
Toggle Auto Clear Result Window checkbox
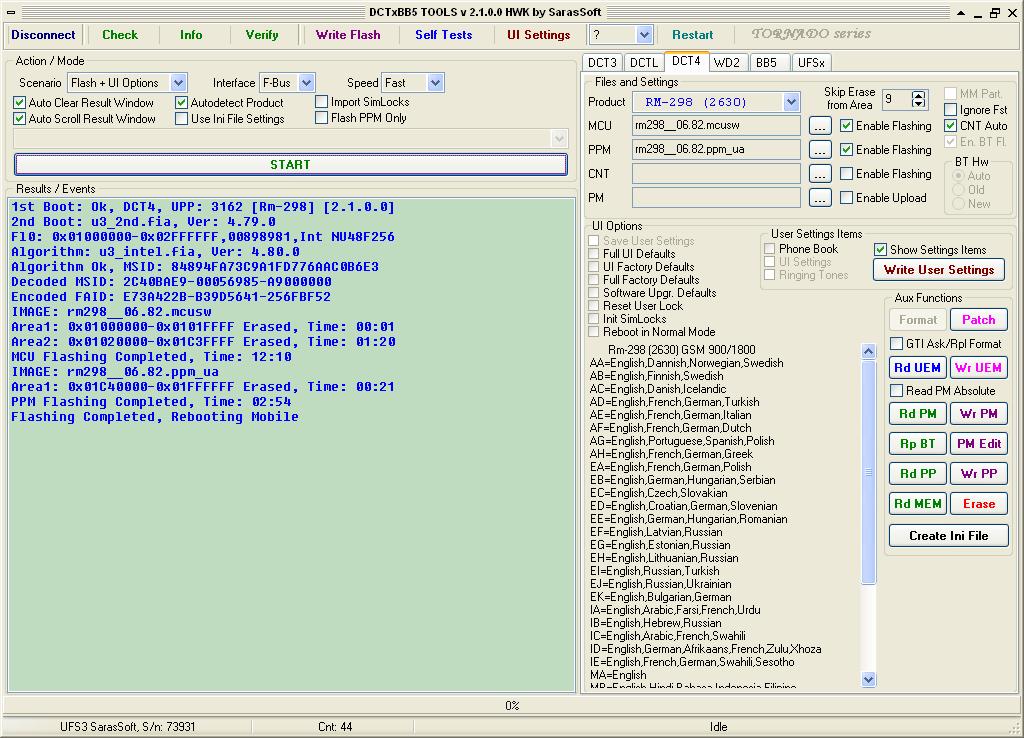pyautogui.click(x=20, y=103)
